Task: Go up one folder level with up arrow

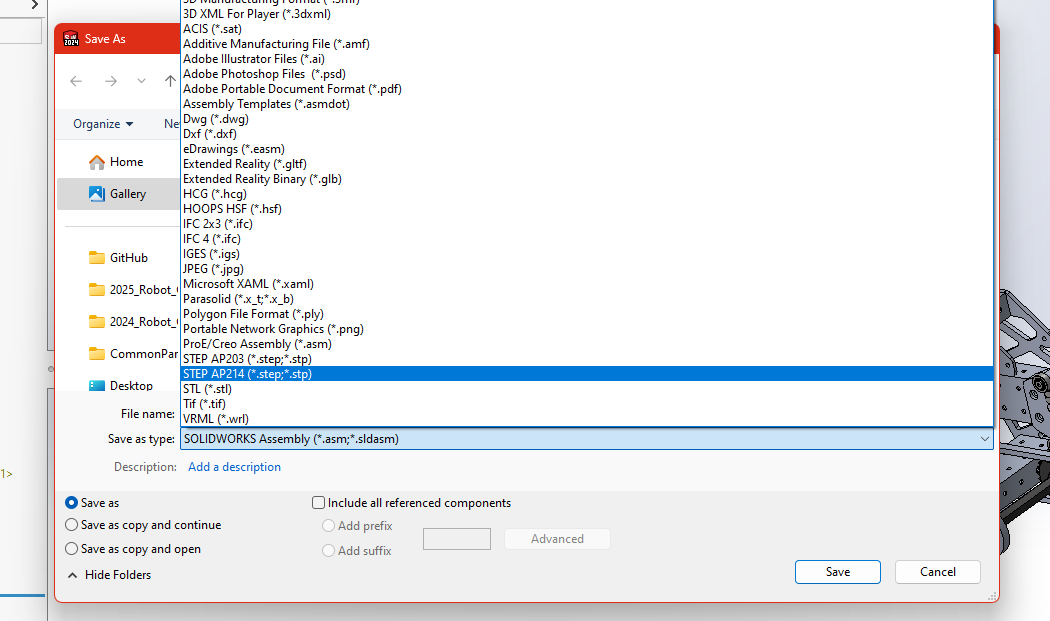Action: [x=170, y=81]
